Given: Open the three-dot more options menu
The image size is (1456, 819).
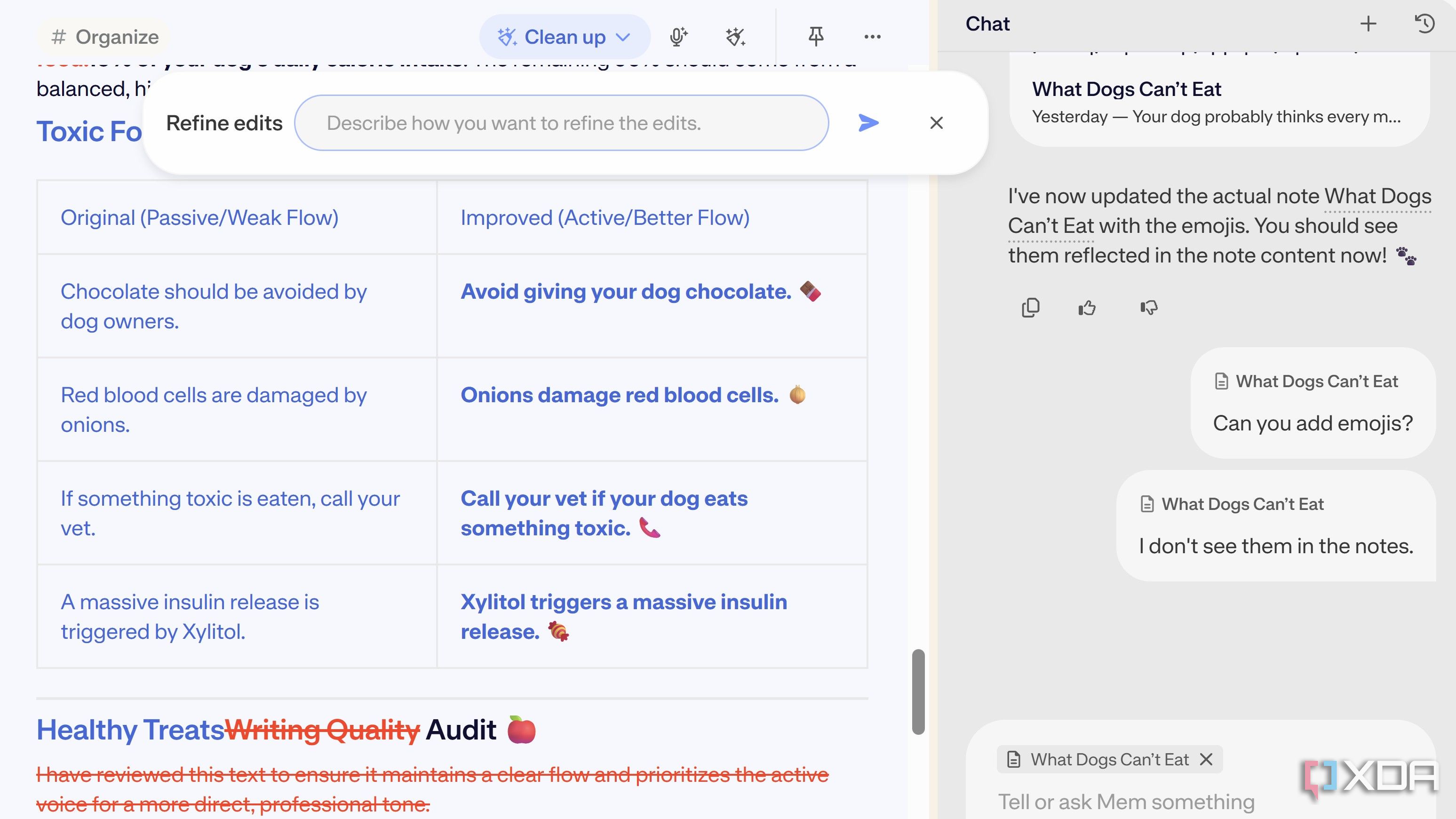Looking at the screenshot, I should [872, 37].
